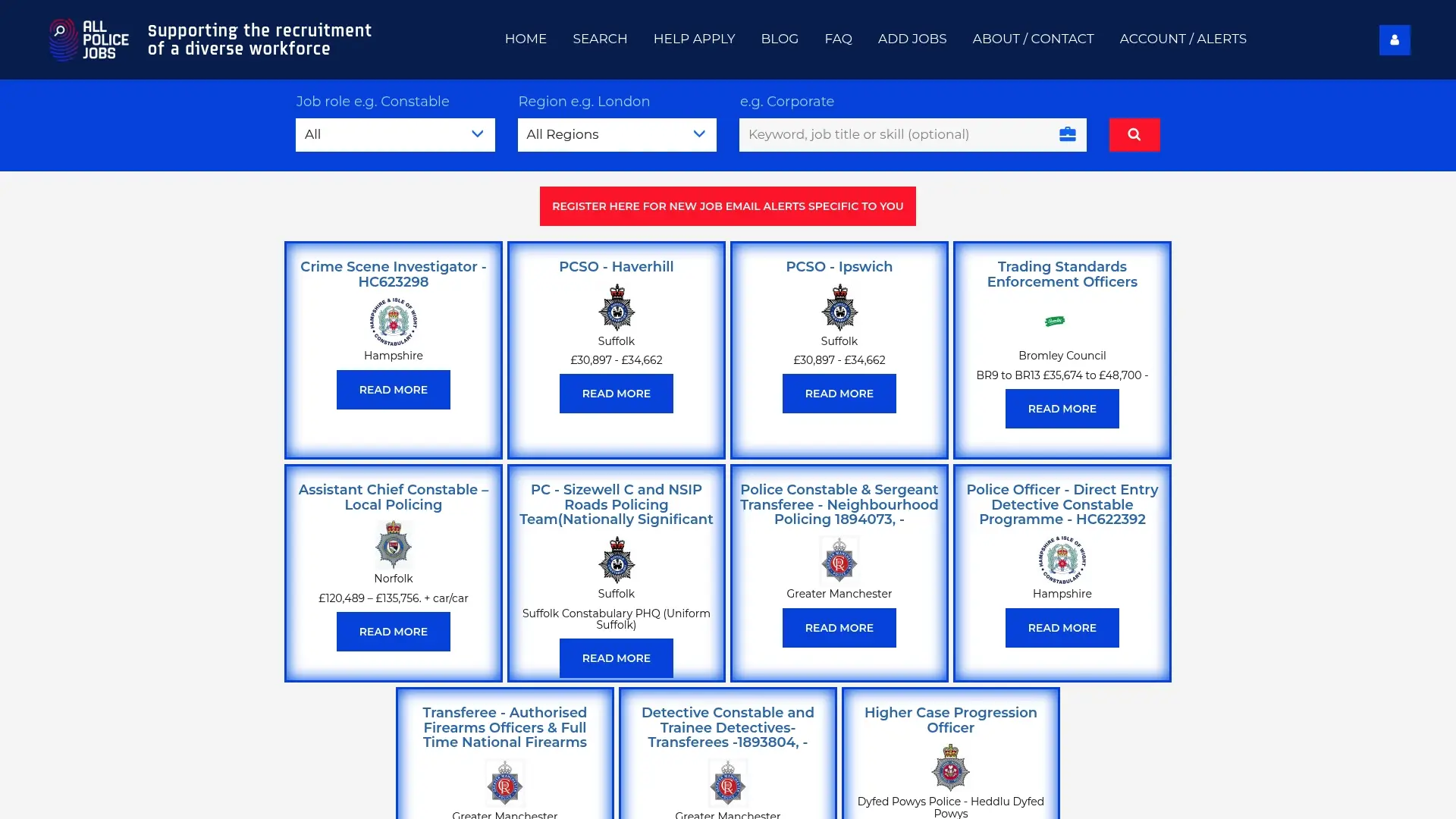
Task: Click 'Supporting the recruitment of a diverse workforce' tagline
Action: tap(260, 39)
